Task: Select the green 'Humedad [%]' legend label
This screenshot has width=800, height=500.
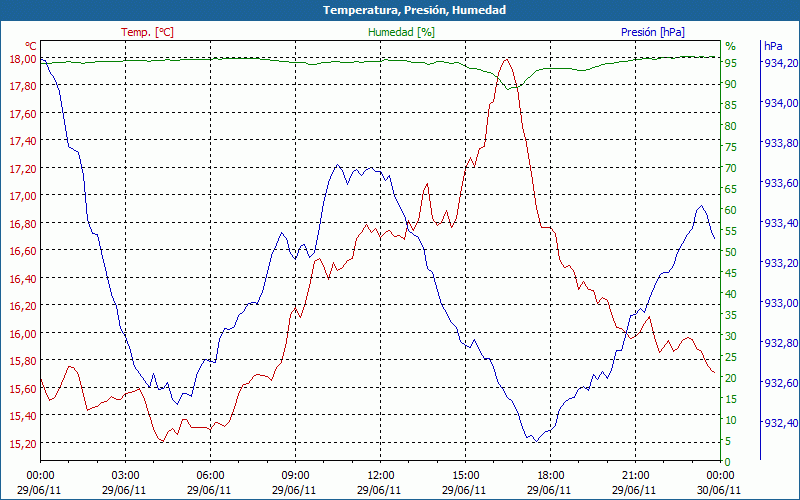Action: (x=401, y=32)
